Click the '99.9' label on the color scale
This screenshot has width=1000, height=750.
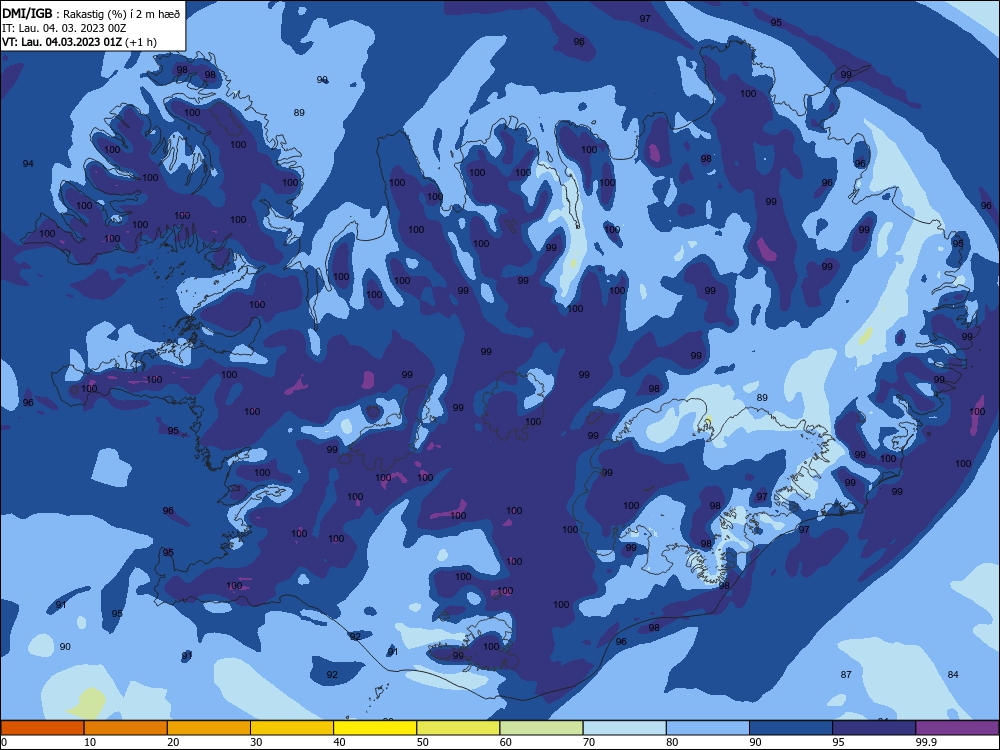point(926,742)
